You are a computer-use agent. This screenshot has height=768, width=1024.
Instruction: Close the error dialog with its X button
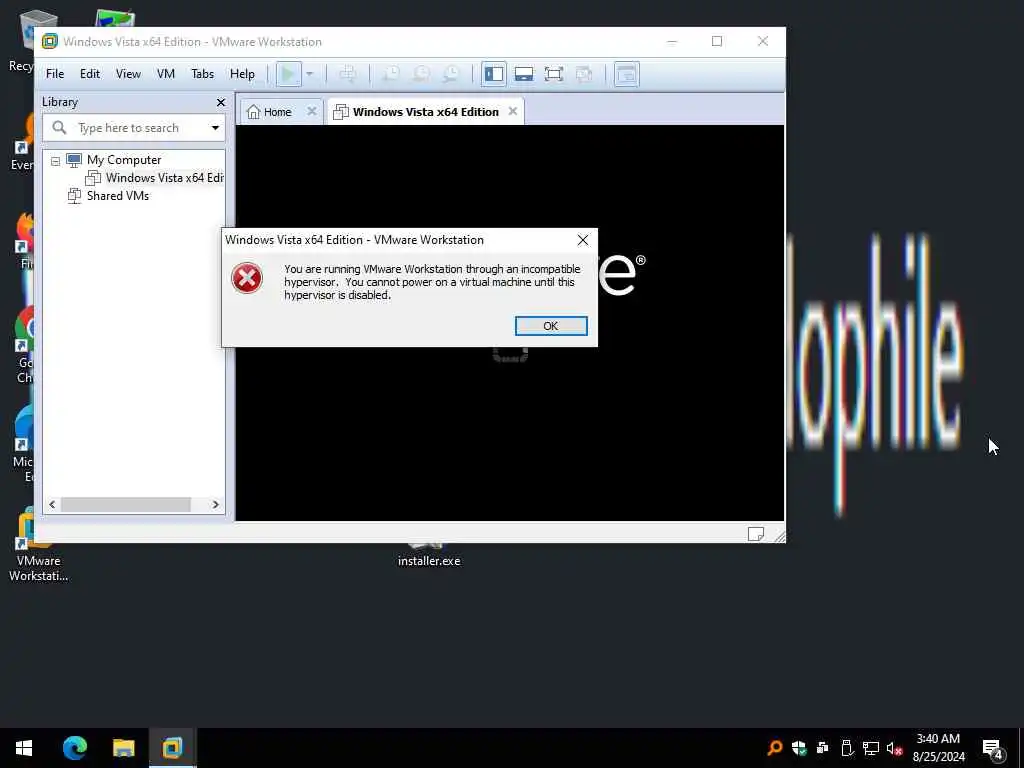click(x=583, y=240)
